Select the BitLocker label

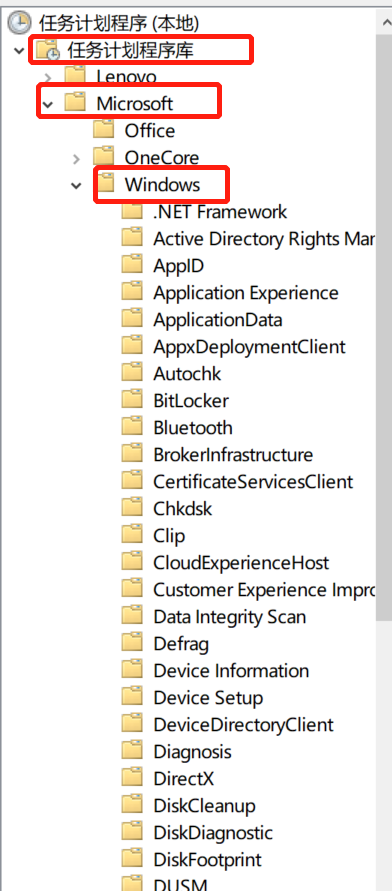click(191, 400)
